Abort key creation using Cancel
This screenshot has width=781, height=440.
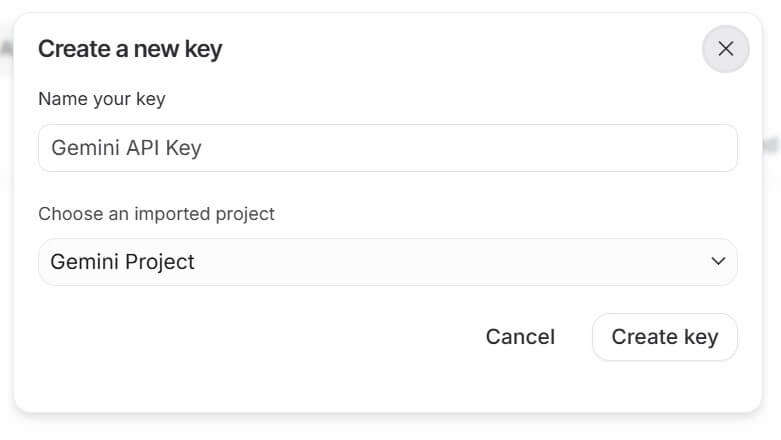point(520,337)
